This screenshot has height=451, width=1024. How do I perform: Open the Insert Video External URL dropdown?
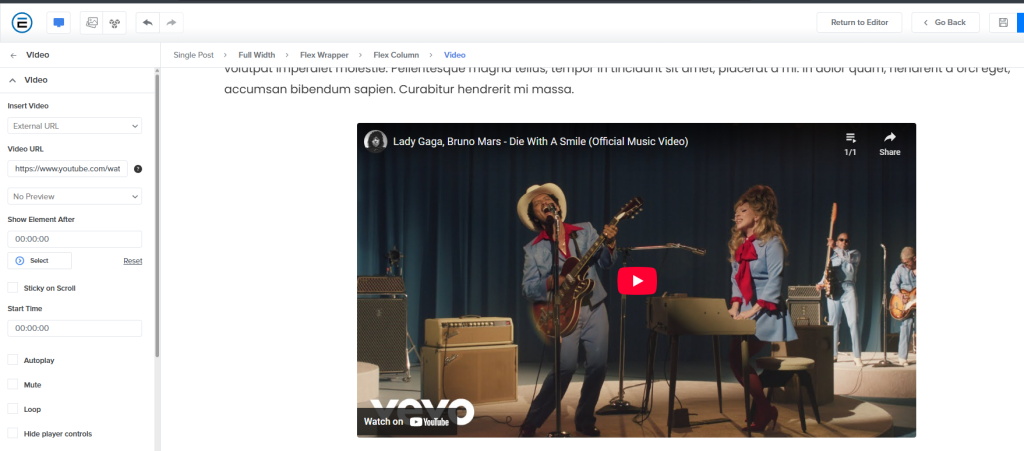[x=74, y=126]
